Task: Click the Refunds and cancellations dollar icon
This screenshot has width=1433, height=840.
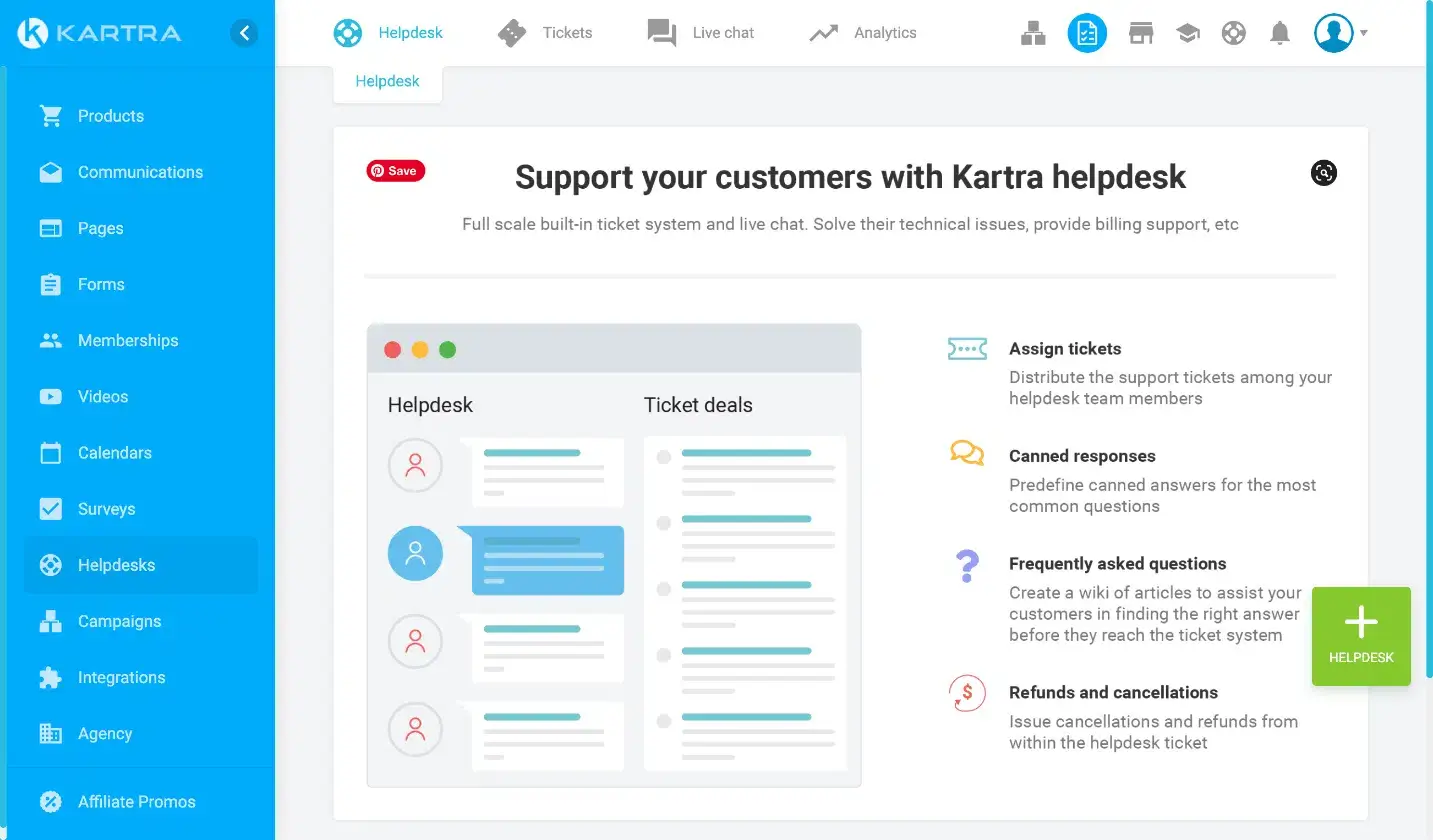Action: [x=967, y=693]
